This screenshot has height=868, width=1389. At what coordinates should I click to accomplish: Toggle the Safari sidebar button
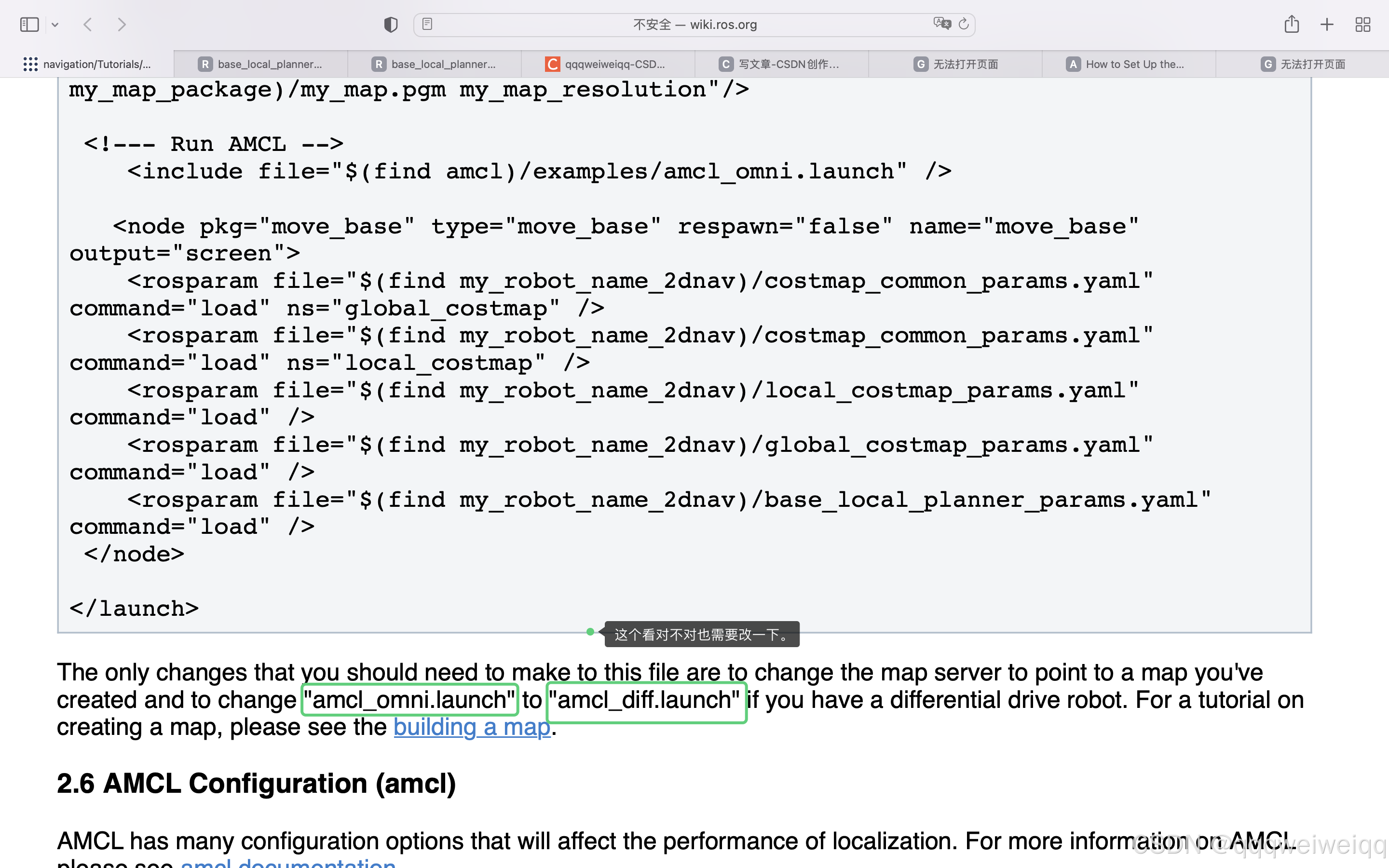coord(29,25)
